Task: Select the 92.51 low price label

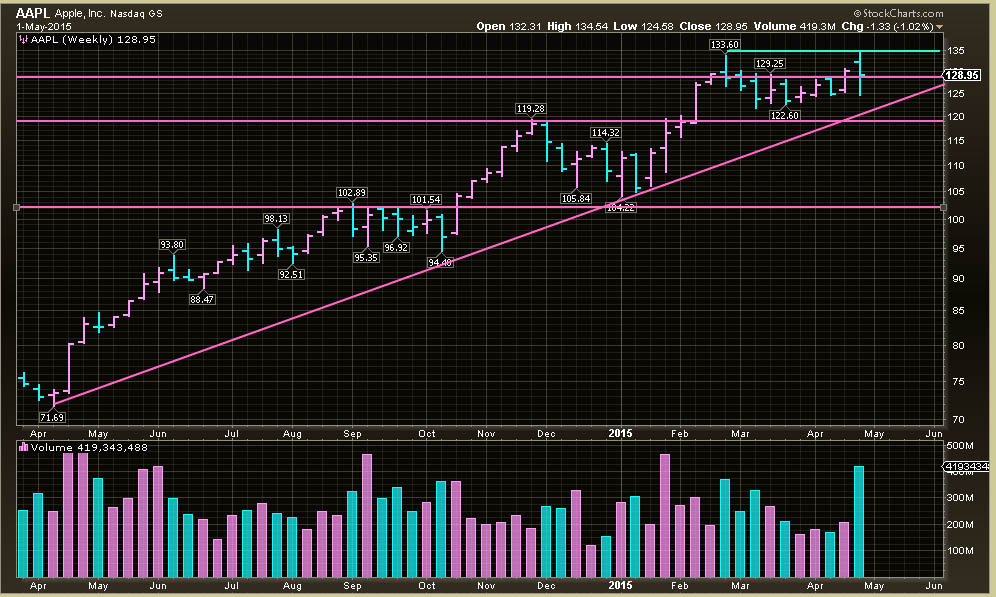Action: (x=291, y=274)
